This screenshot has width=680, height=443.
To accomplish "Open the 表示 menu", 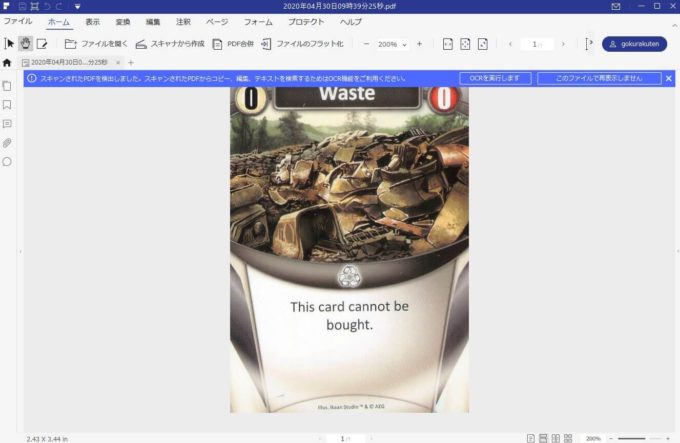I will point(92,22).
